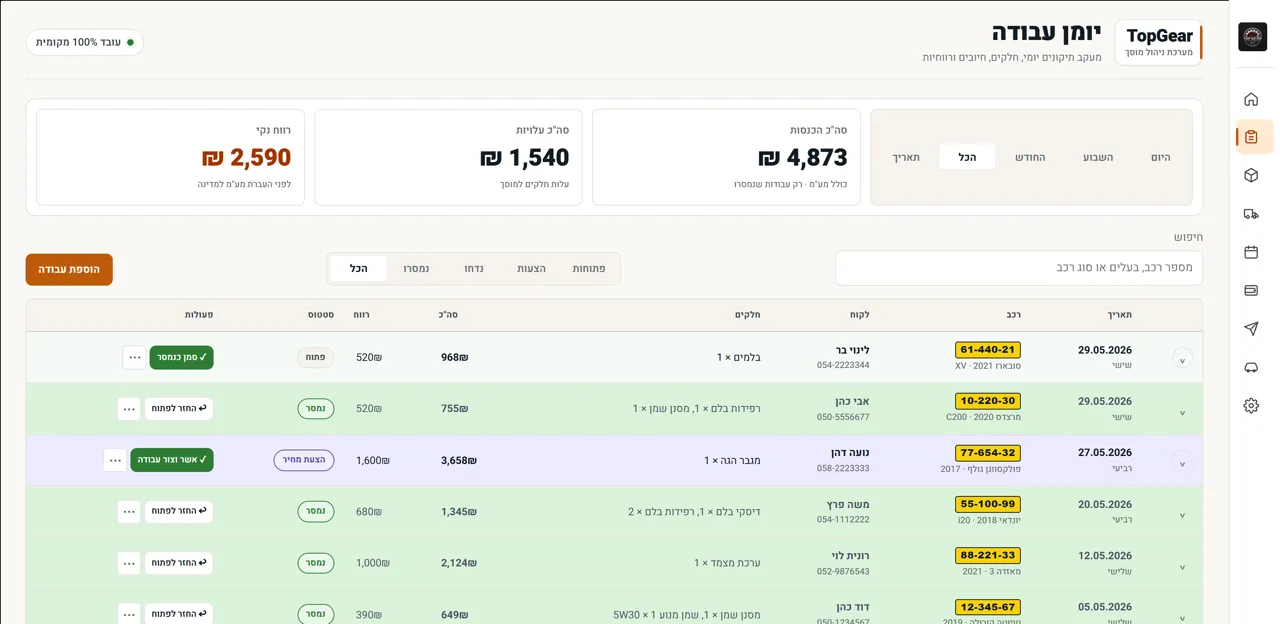Select the השבוע date range tab
The height and width of the screenshot is (624, 1280).
click(1098, 157)
